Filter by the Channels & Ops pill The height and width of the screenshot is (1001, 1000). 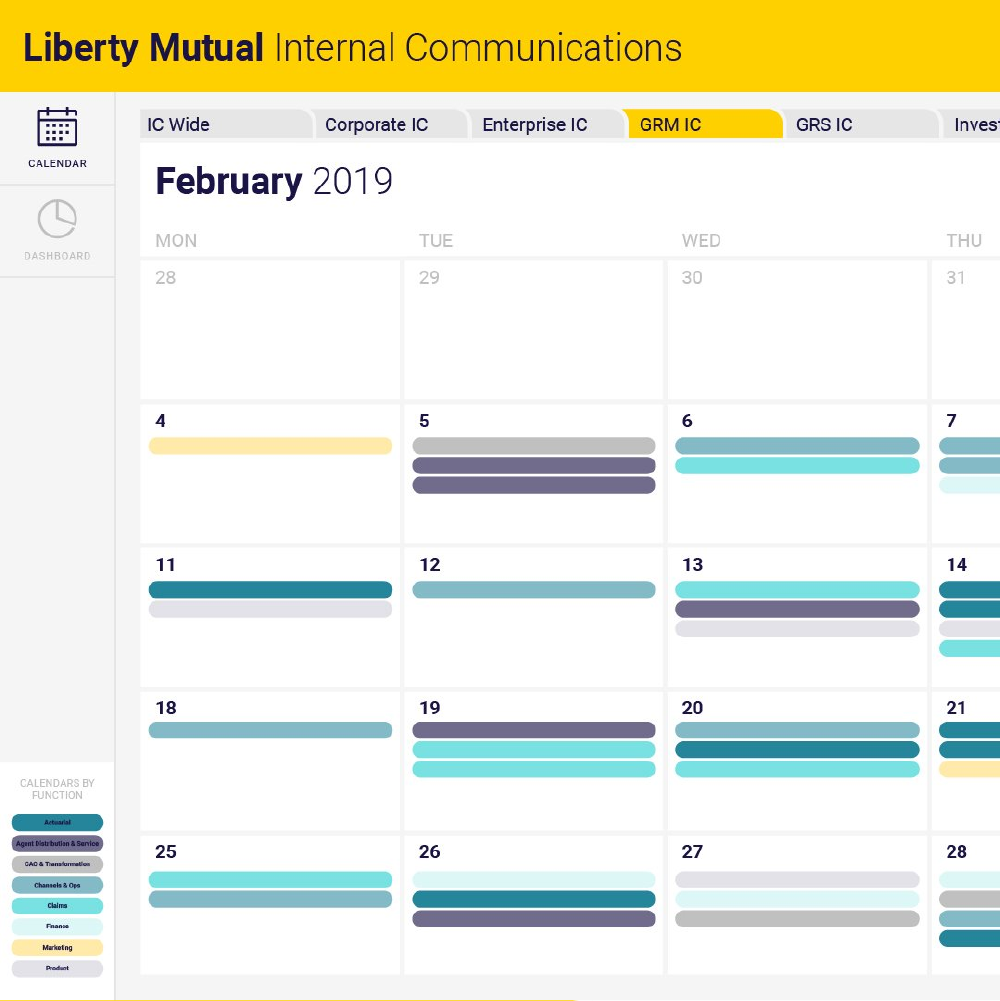[x=57, y=885]
